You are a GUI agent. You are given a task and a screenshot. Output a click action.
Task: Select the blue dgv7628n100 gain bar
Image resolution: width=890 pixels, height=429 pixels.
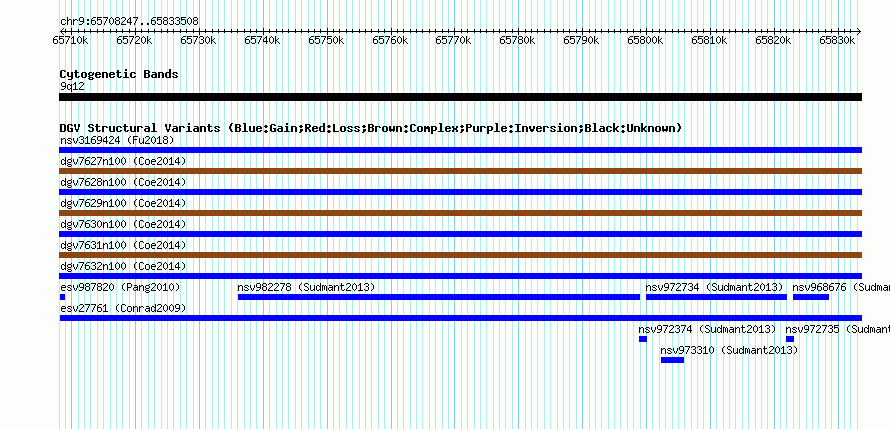(460, 192)
